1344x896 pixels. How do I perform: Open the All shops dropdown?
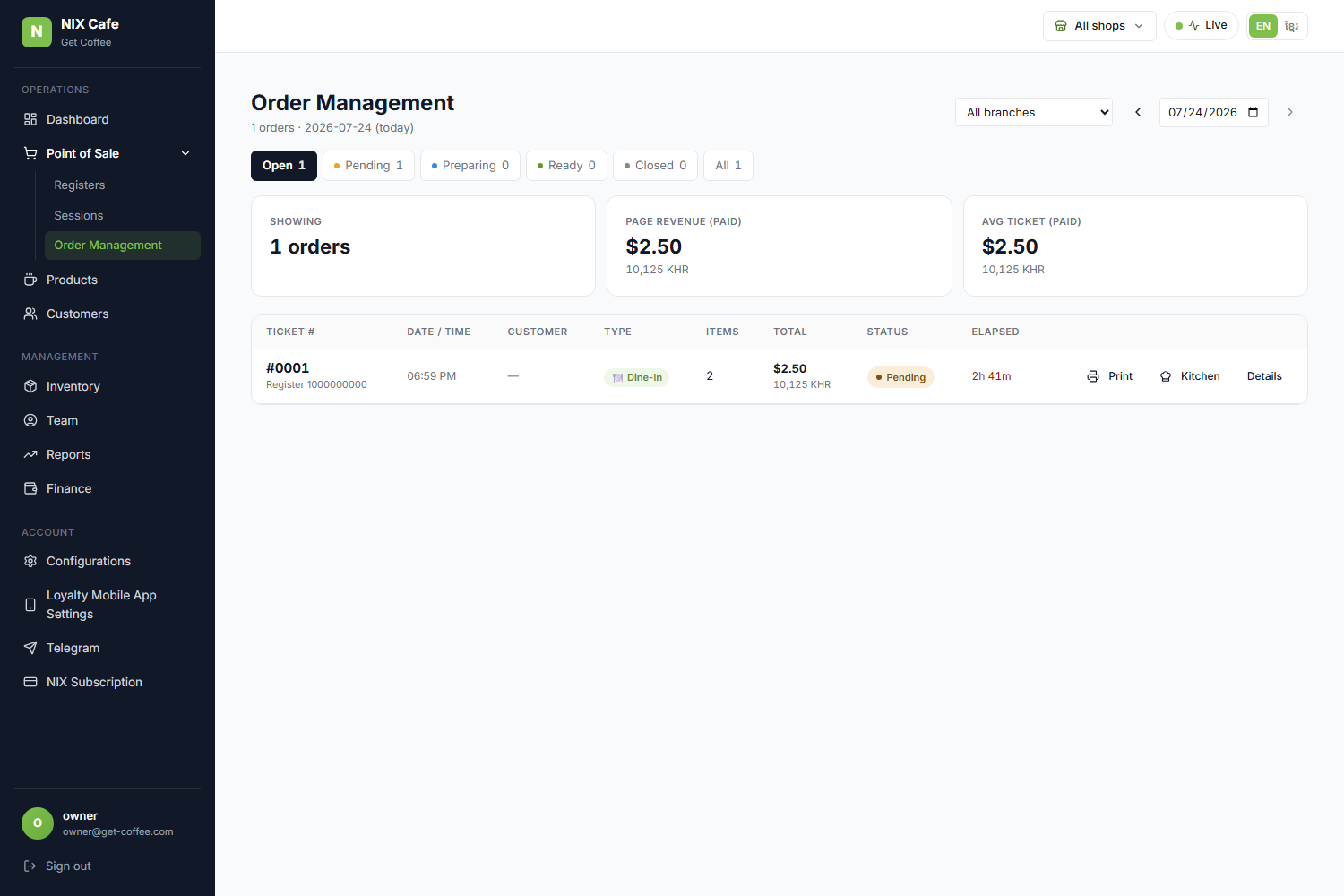[1099, 26]
